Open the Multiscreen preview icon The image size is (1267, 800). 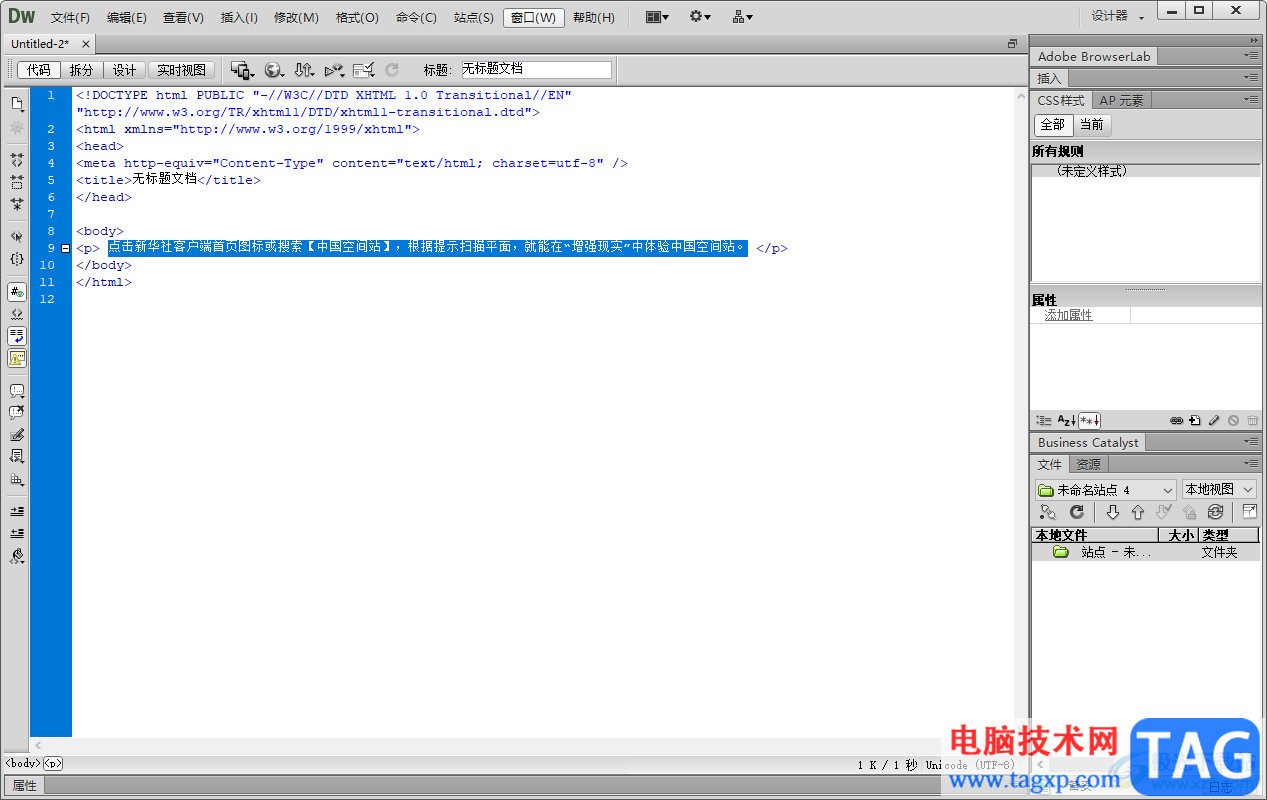tap(242, 70)
